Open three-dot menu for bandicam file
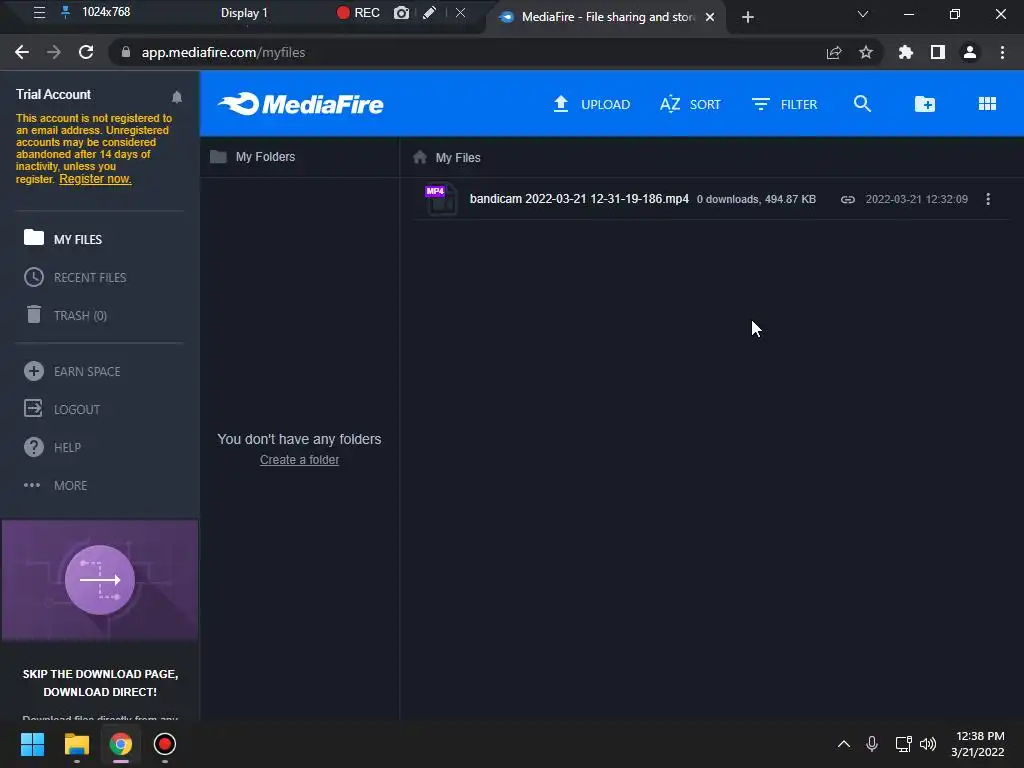The width and height of the screenshot is (1024, 768). (x=988, y=199)
